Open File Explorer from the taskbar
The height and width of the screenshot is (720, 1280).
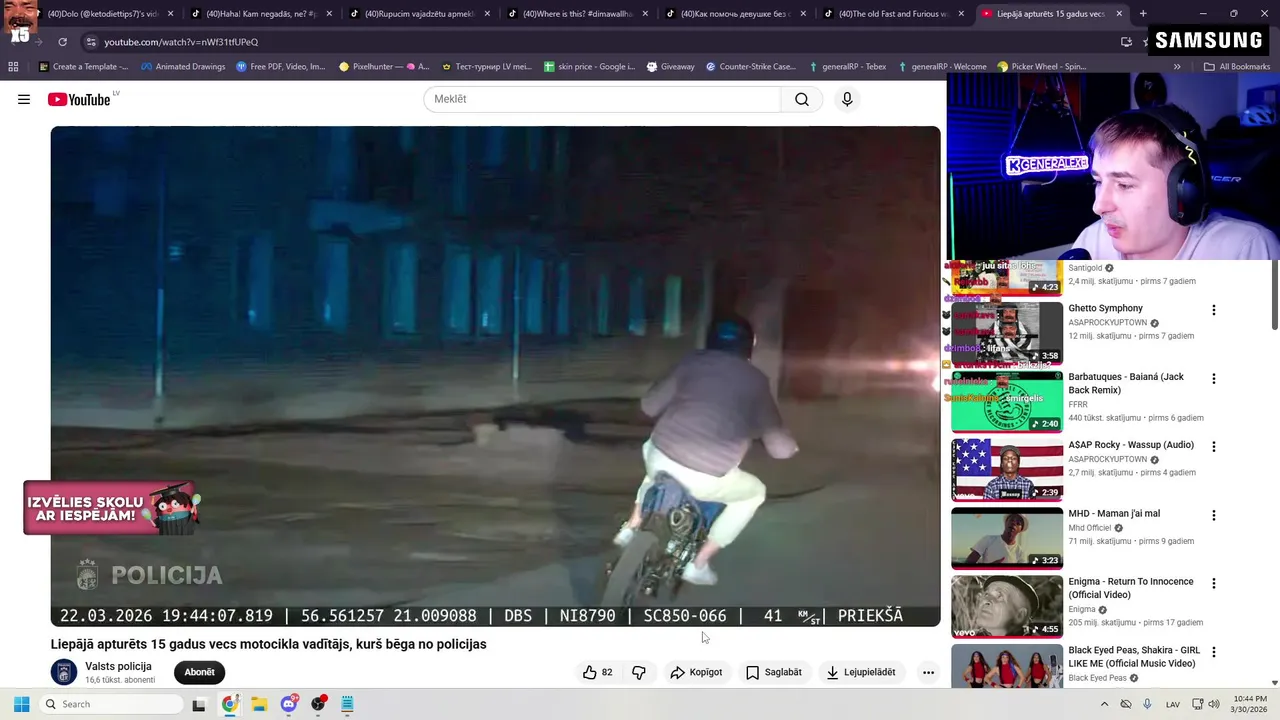pos(259,704)
